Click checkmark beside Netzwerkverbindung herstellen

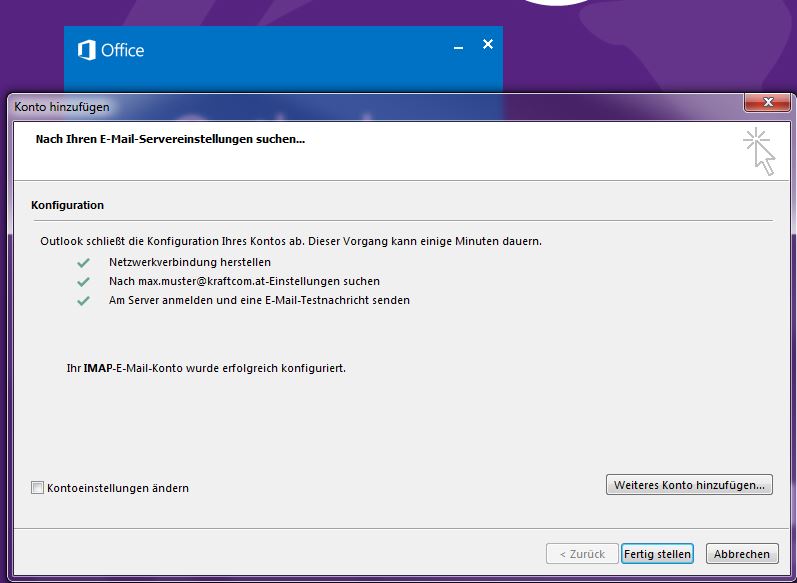(x=84, y=262)
